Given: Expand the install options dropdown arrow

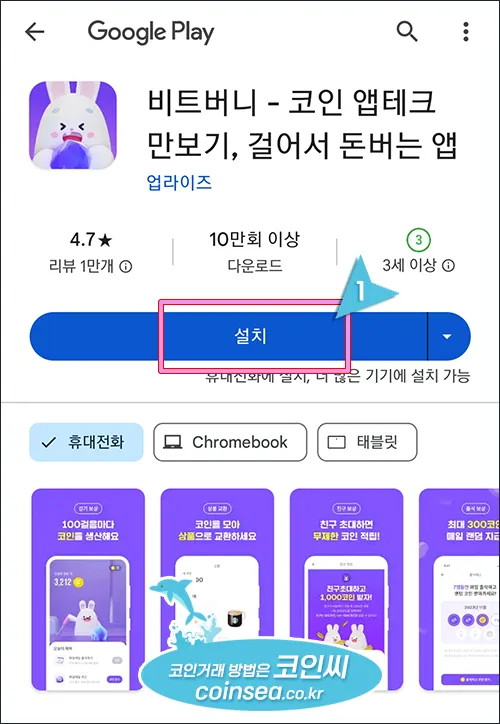Looking at the screenshot, I should pyautogui.click(x=447, y=337).
